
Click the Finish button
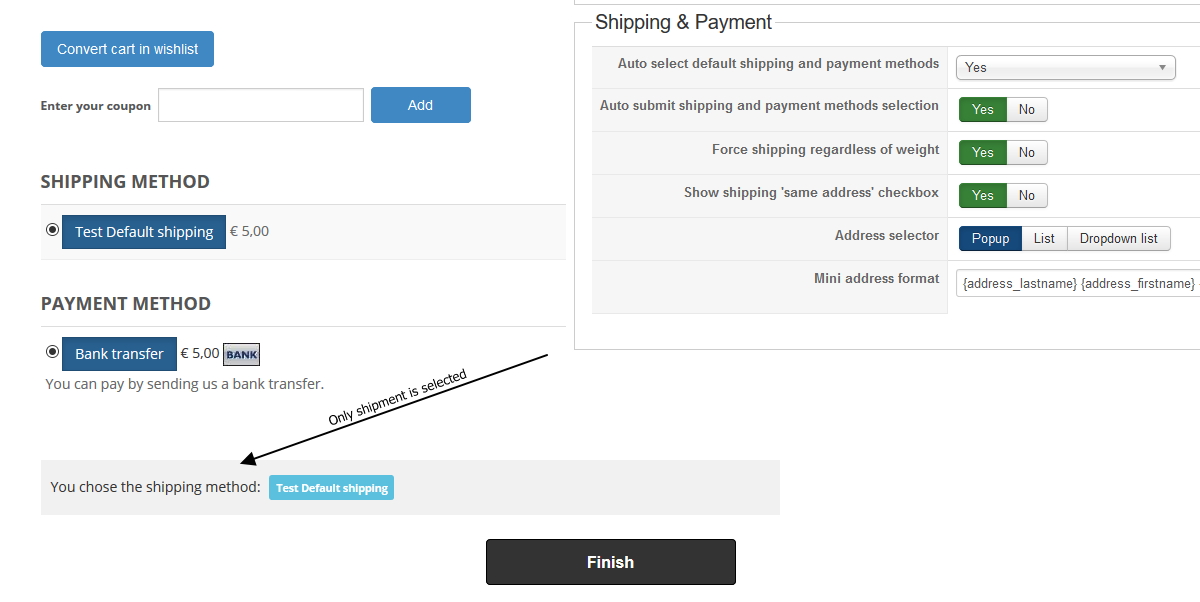tap(610, 562)
